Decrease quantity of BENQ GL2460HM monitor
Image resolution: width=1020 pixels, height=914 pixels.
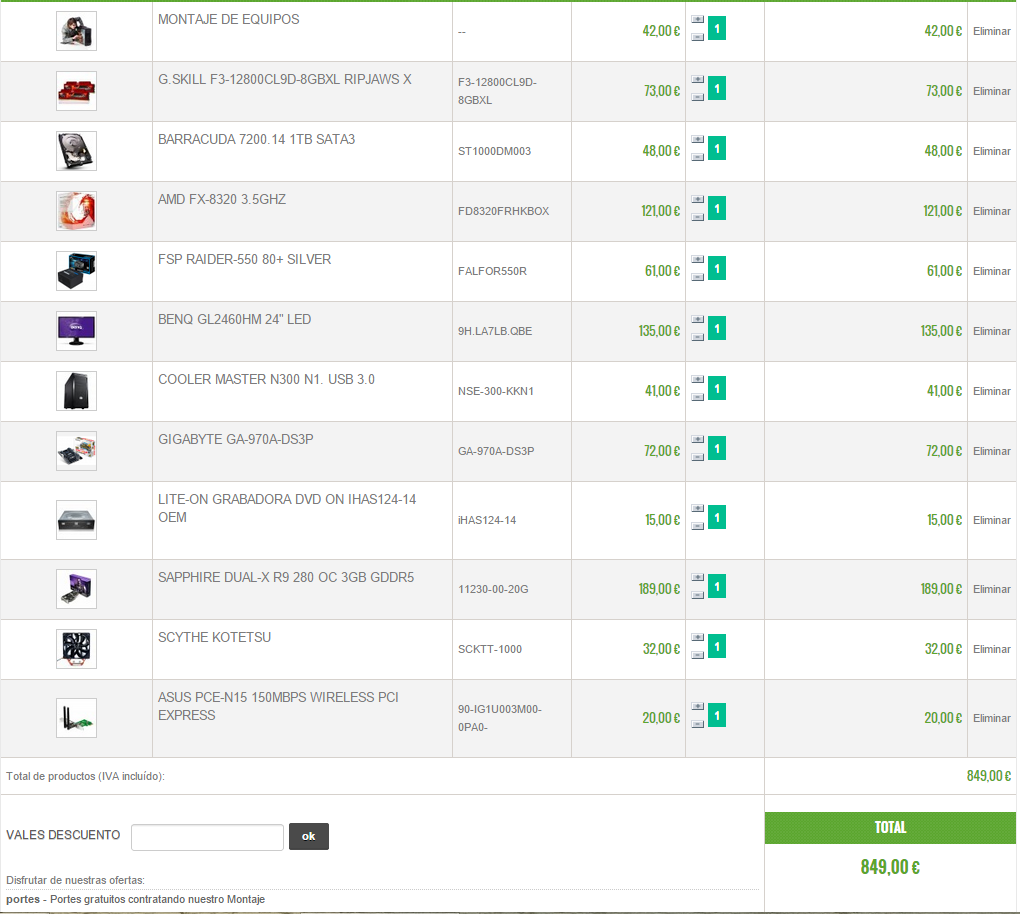click(x=697, y=336)
